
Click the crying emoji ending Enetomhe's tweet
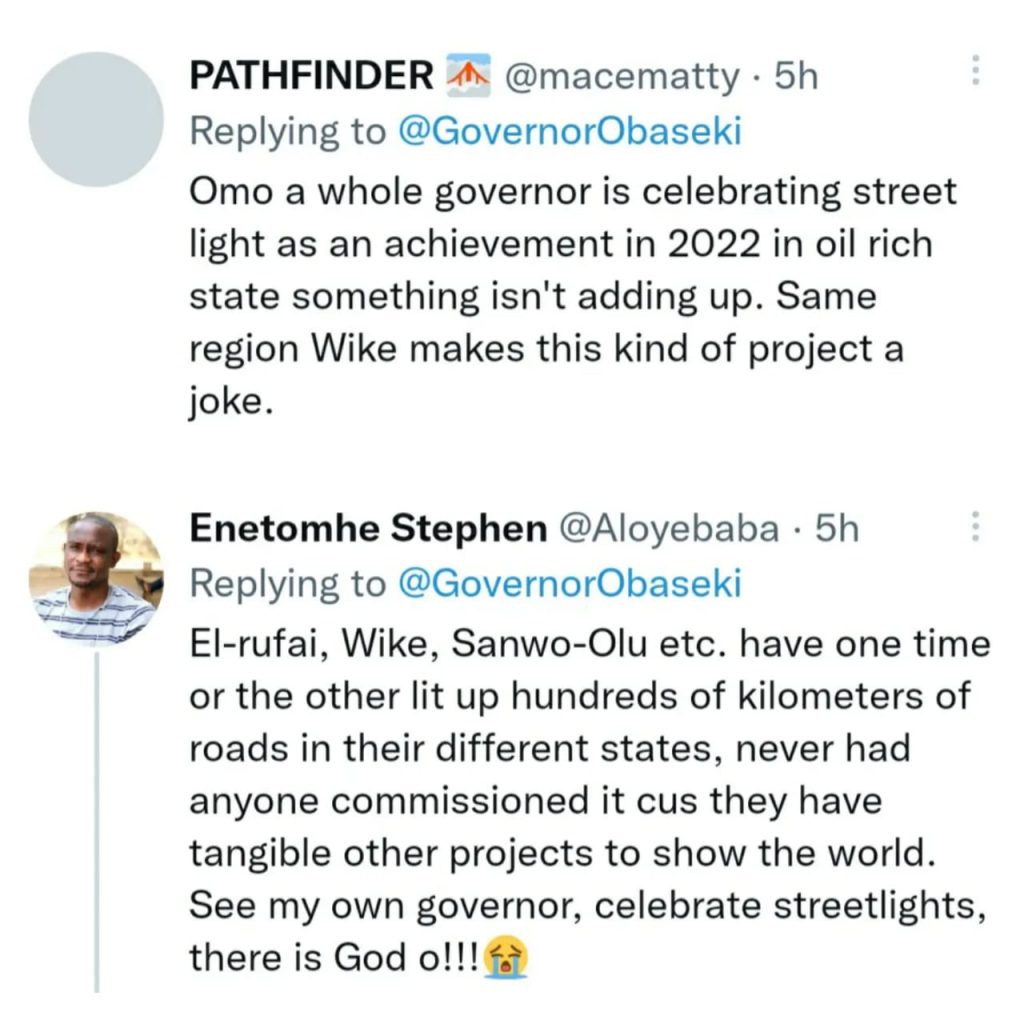[505, 959]
